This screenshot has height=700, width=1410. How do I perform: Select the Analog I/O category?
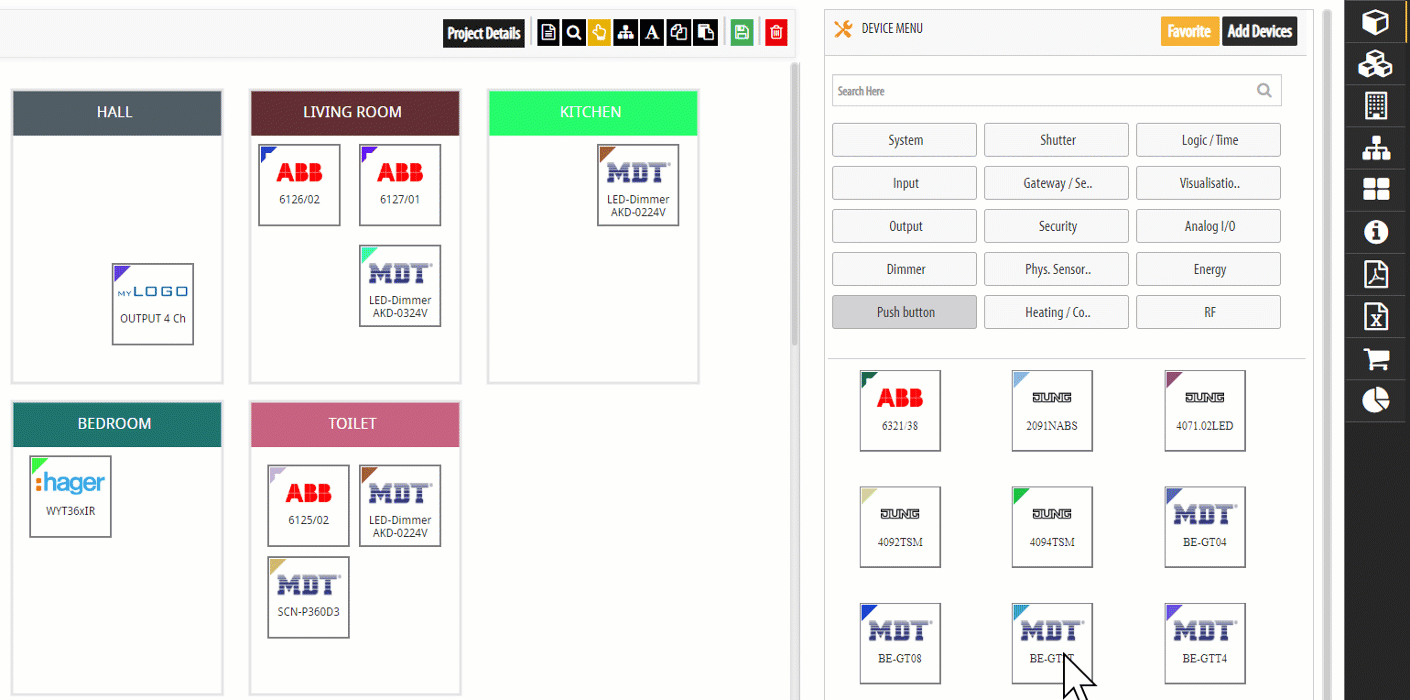coord(1209,226)
